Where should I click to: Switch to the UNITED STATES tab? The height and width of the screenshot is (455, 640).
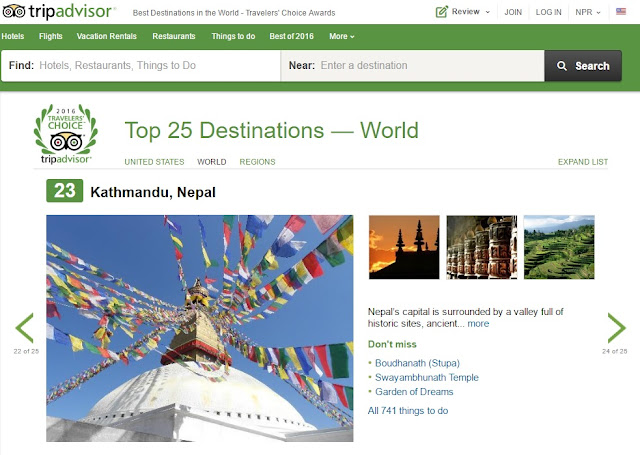154,162
